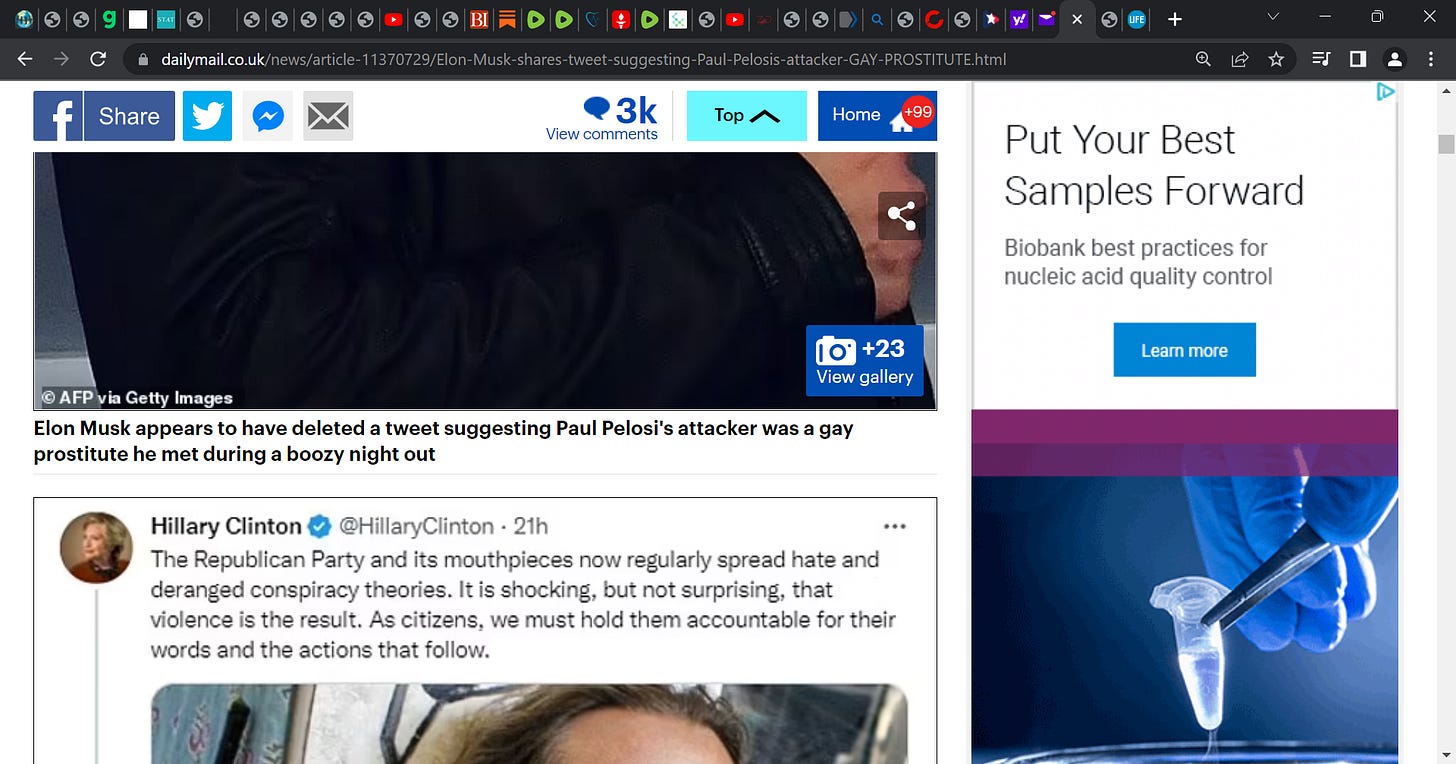
Task: Click the Elon Musk photo caption text
Action: 443,441
